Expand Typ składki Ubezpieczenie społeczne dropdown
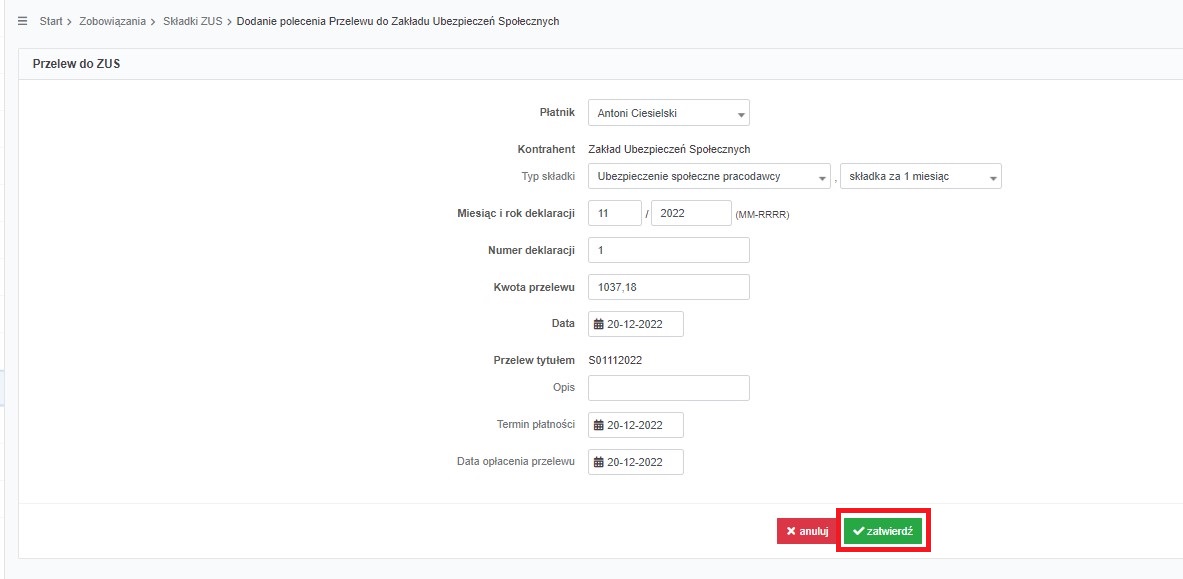The width and height of the screenshot is (1183, 579). [x=709, y=177]
